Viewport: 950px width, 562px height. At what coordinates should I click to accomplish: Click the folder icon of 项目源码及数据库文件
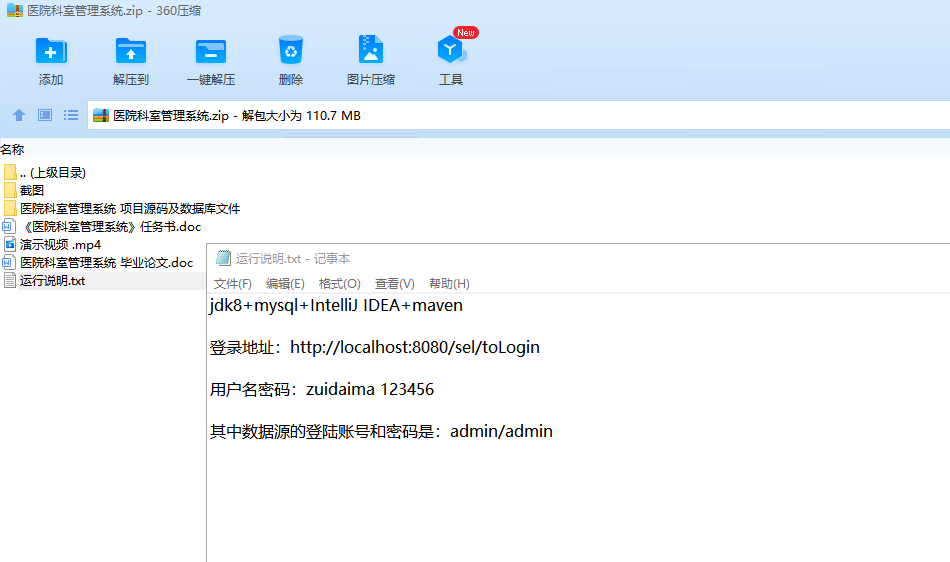point(10,208)
